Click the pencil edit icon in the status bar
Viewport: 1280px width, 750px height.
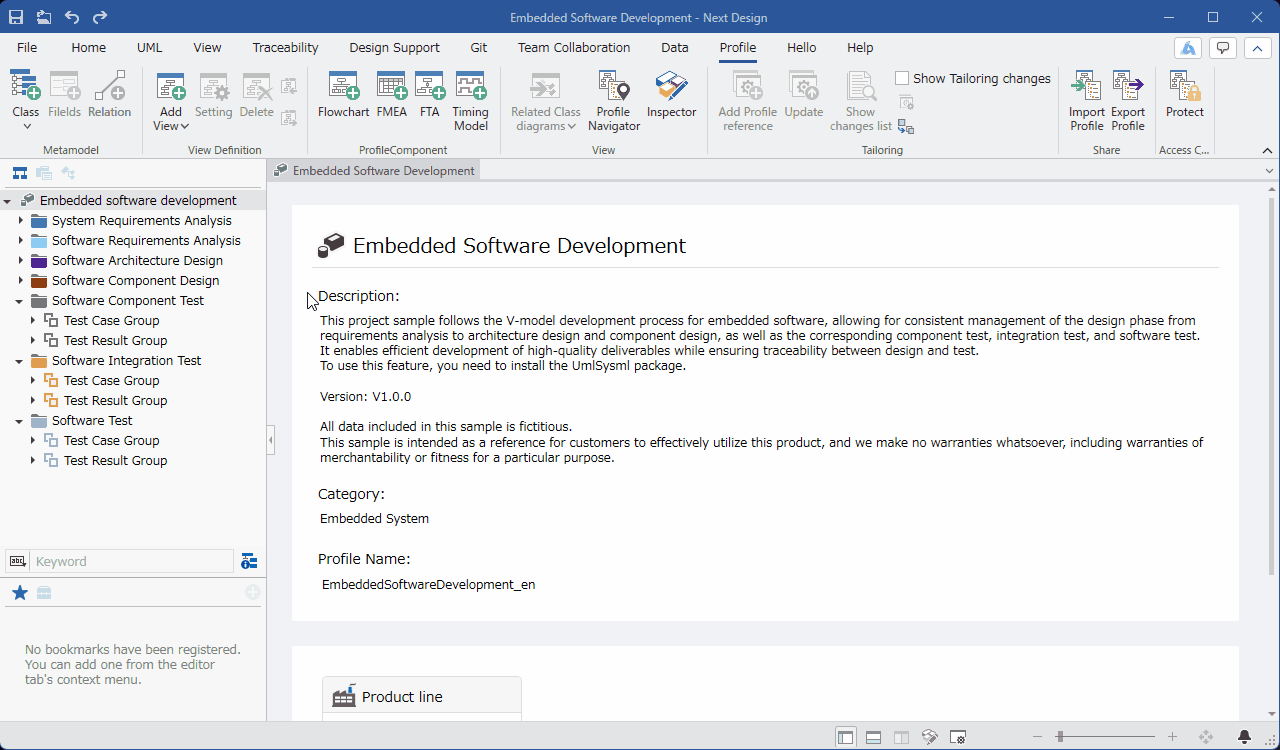[x=929, y=737]
